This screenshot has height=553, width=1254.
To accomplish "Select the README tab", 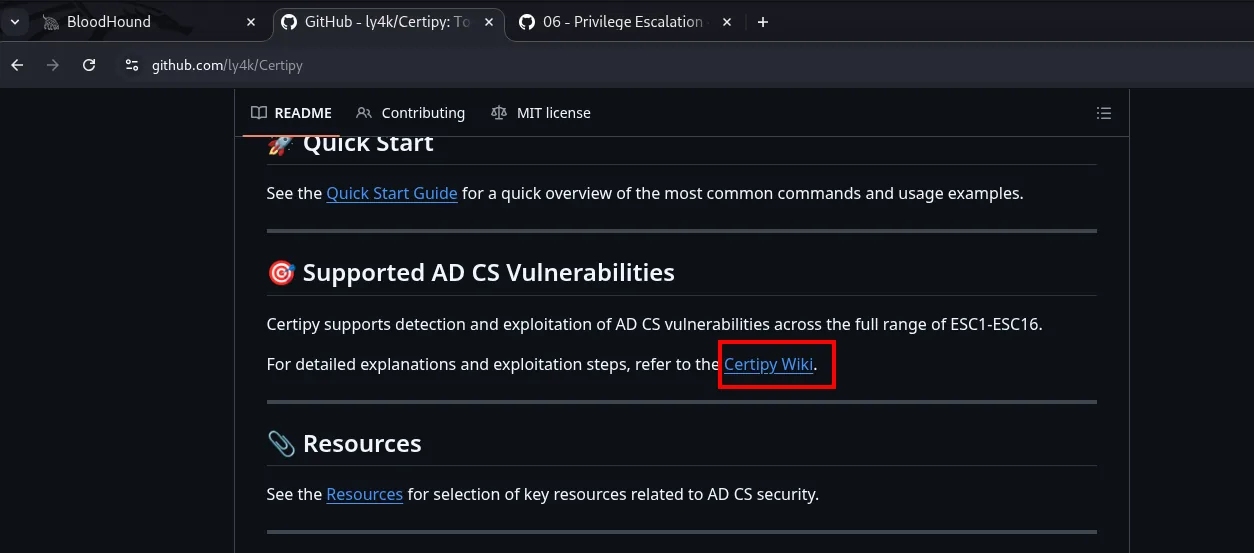I will click(x=291, y=113).
